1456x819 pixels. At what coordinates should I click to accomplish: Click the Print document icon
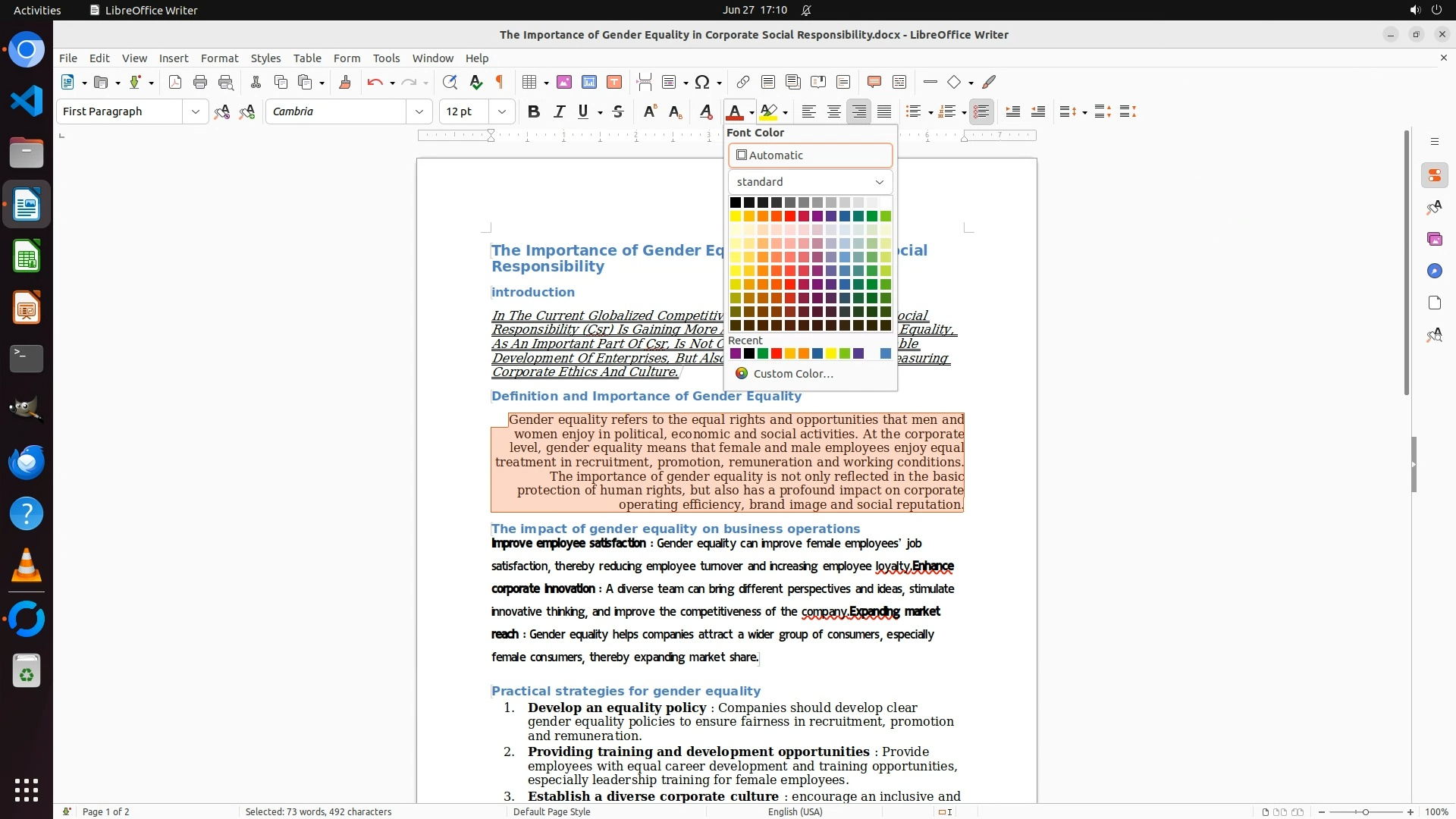click(200, 83)
